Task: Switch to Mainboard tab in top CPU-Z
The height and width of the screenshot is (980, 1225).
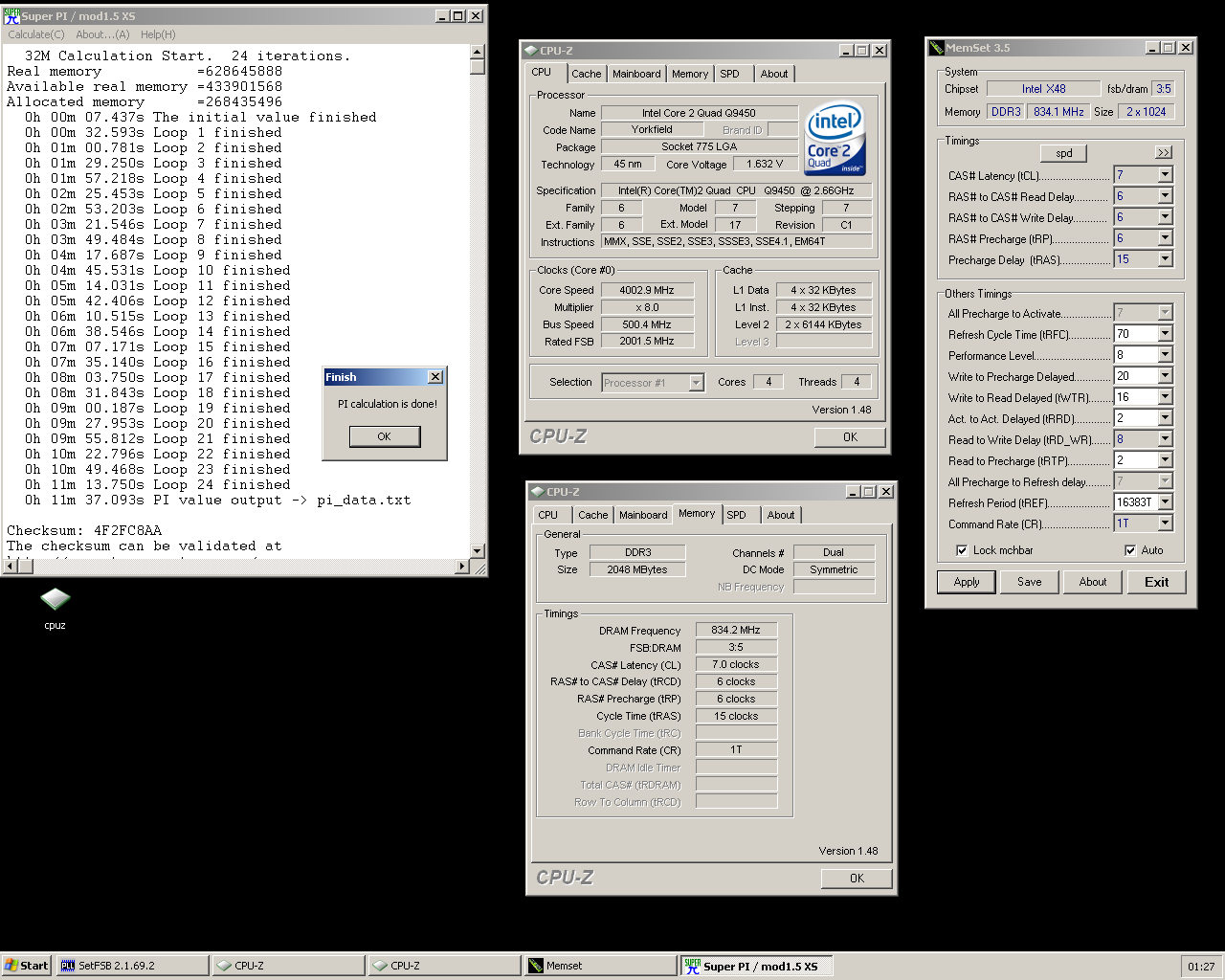Action: click(636, 74)
